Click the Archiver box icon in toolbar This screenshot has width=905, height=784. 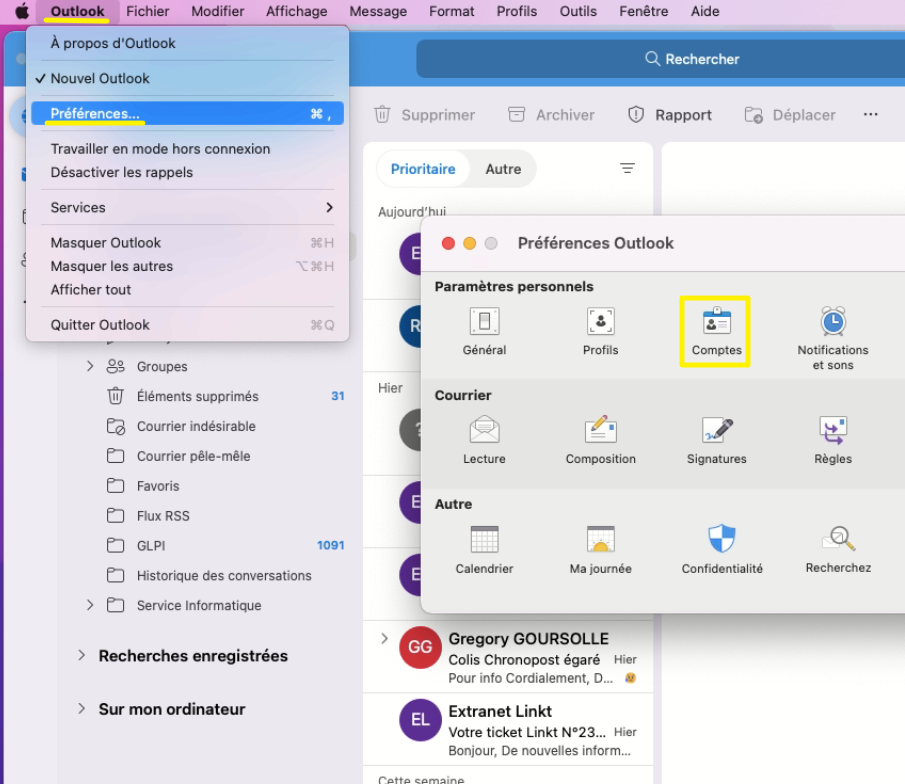[516, 114]
